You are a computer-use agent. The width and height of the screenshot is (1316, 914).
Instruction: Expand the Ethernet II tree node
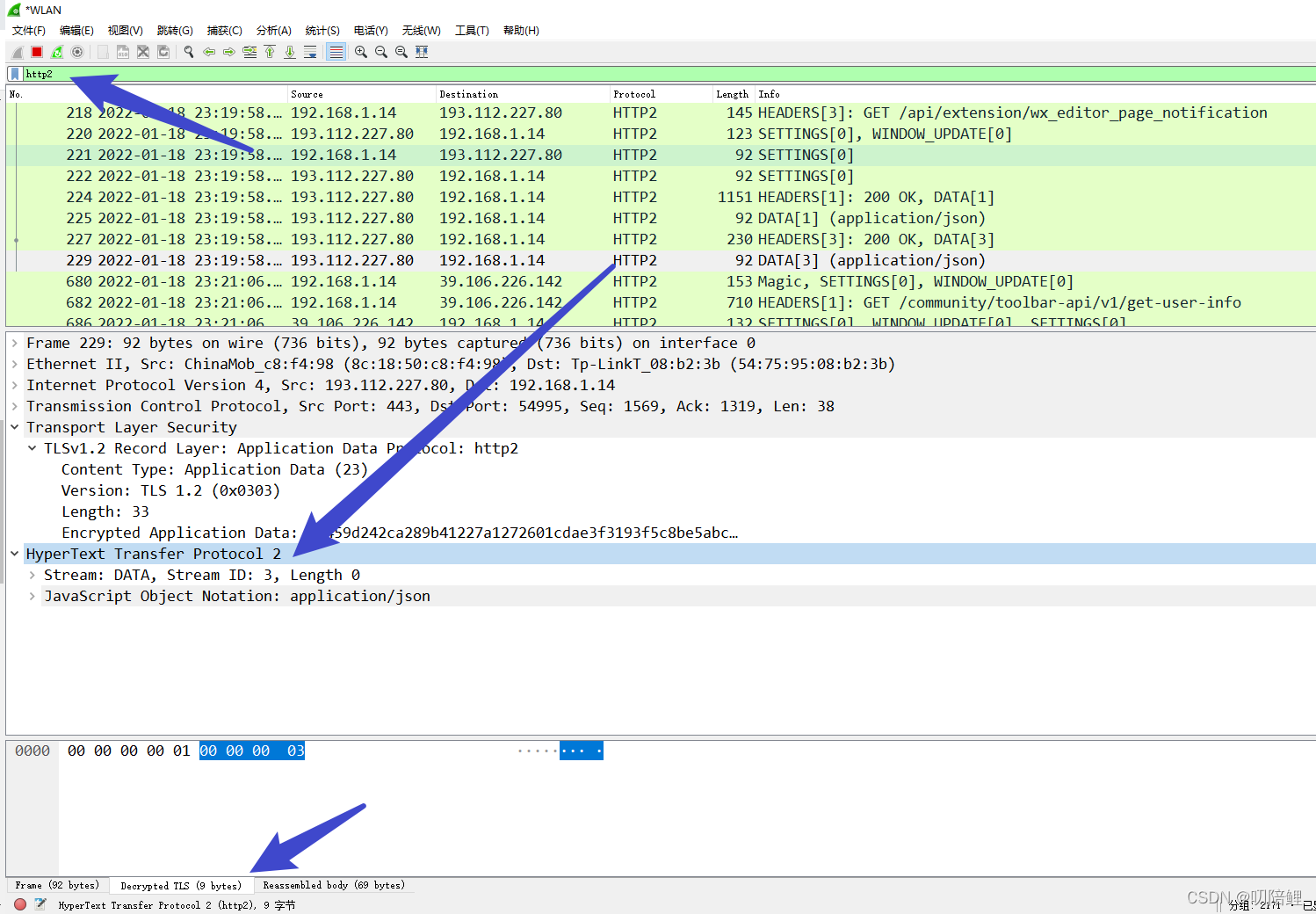point(15,364)
